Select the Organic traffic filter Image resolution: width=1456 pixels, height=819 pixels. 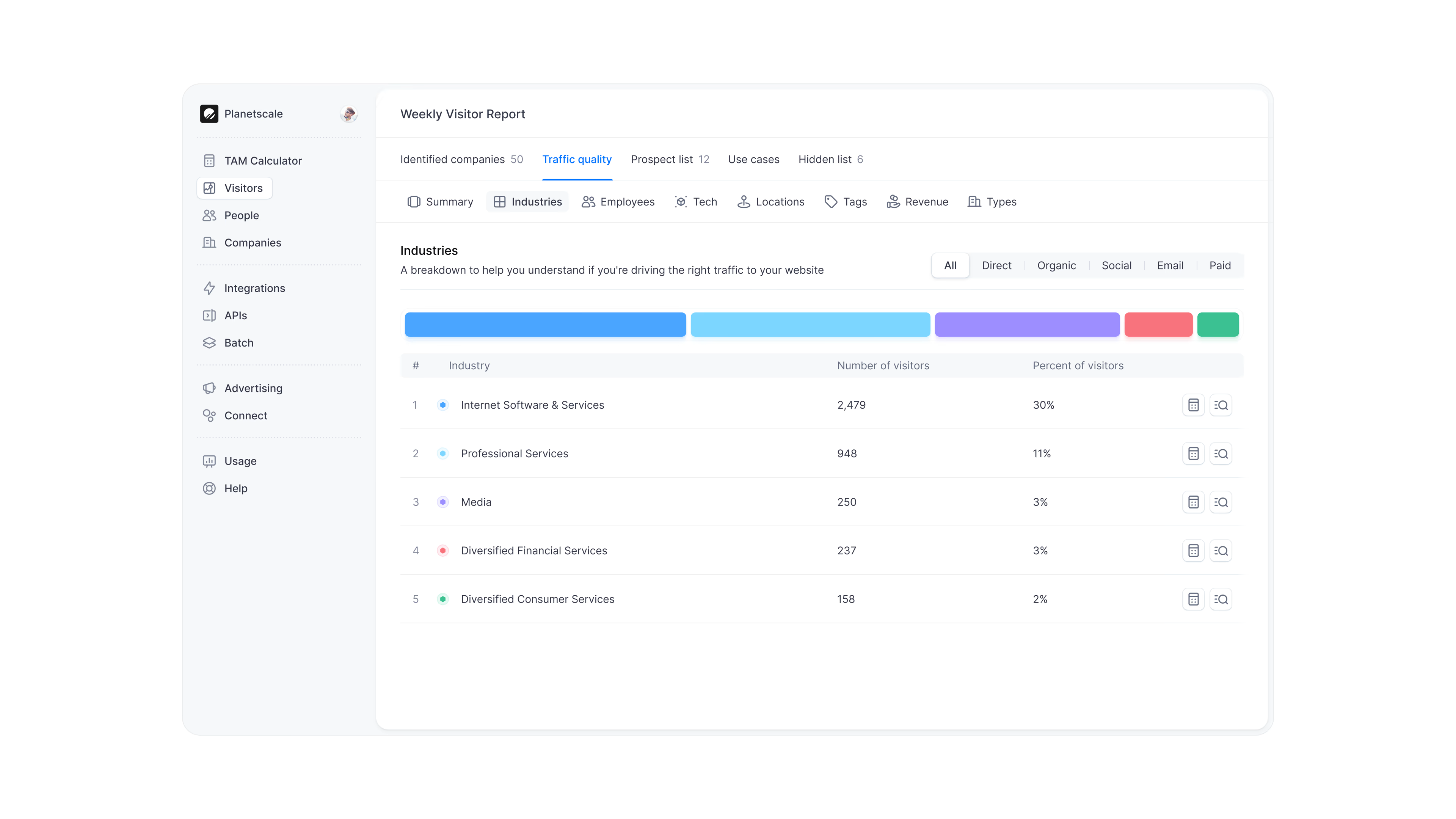click(1056, 266)
